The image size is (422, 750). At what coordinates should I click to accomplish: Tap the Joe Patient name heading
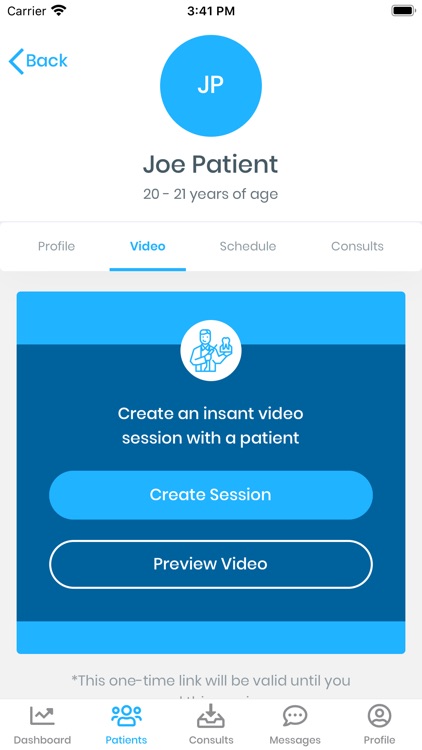tap(211, 165)
